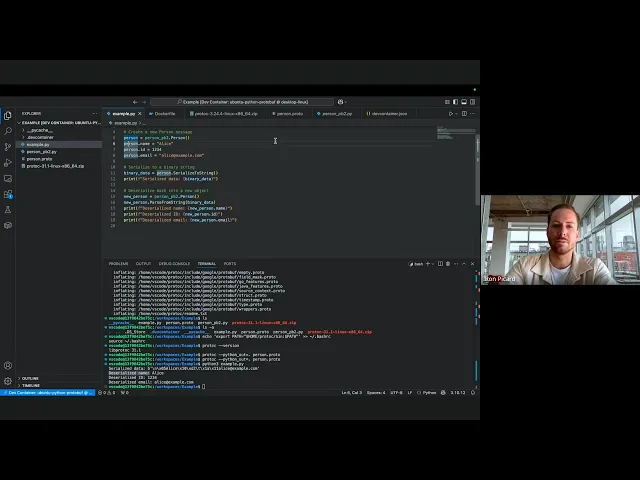Viewport: 640px width, 480px height.
Task: Open the Source Control view
Action: tap(8, 147)
